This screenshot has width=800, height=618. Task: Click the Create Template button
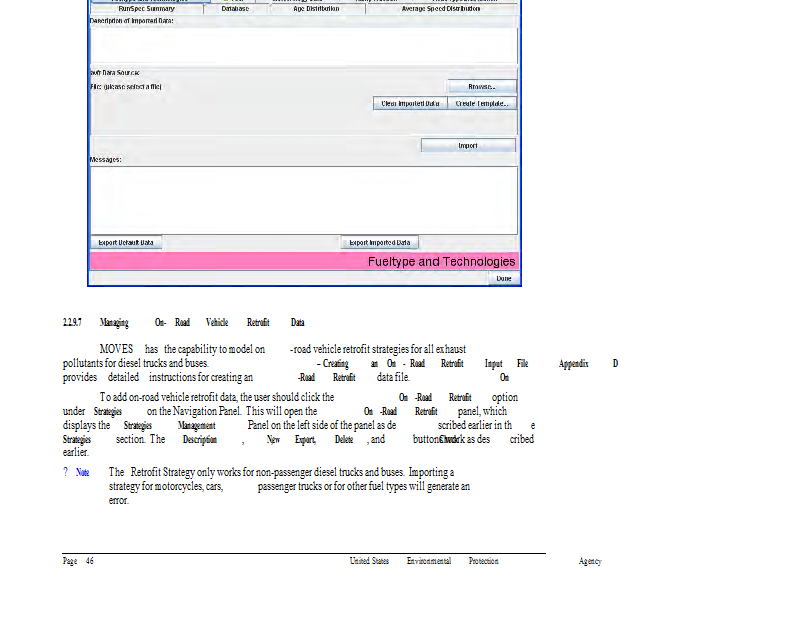click(482, 103)
